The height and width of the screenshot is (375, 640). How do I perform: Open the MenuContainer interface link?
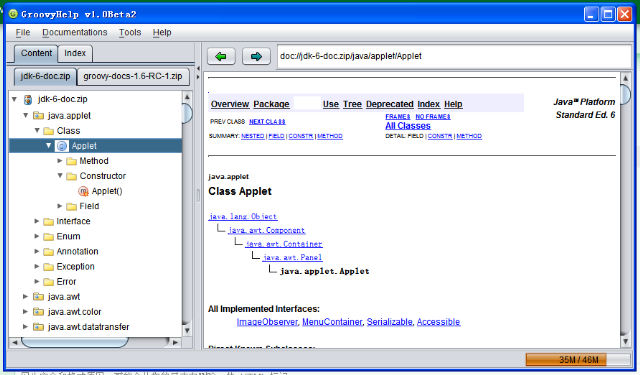[332, 322]
